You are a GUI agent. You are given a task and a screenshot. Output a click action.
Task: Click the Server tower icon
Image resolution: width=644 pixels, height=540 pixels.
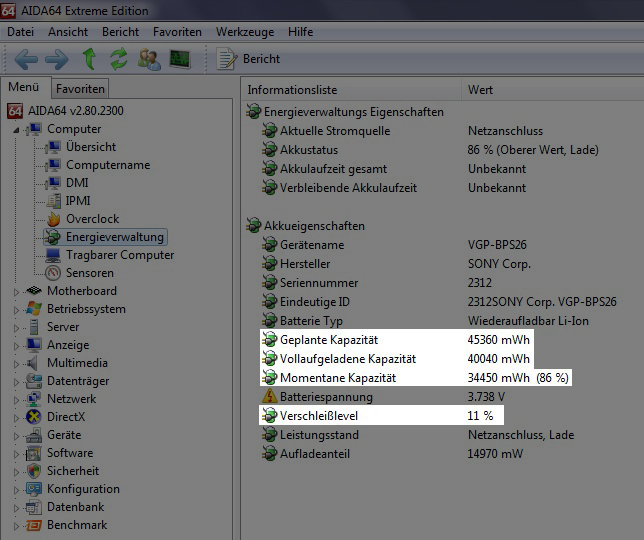[x=34, y=327]
